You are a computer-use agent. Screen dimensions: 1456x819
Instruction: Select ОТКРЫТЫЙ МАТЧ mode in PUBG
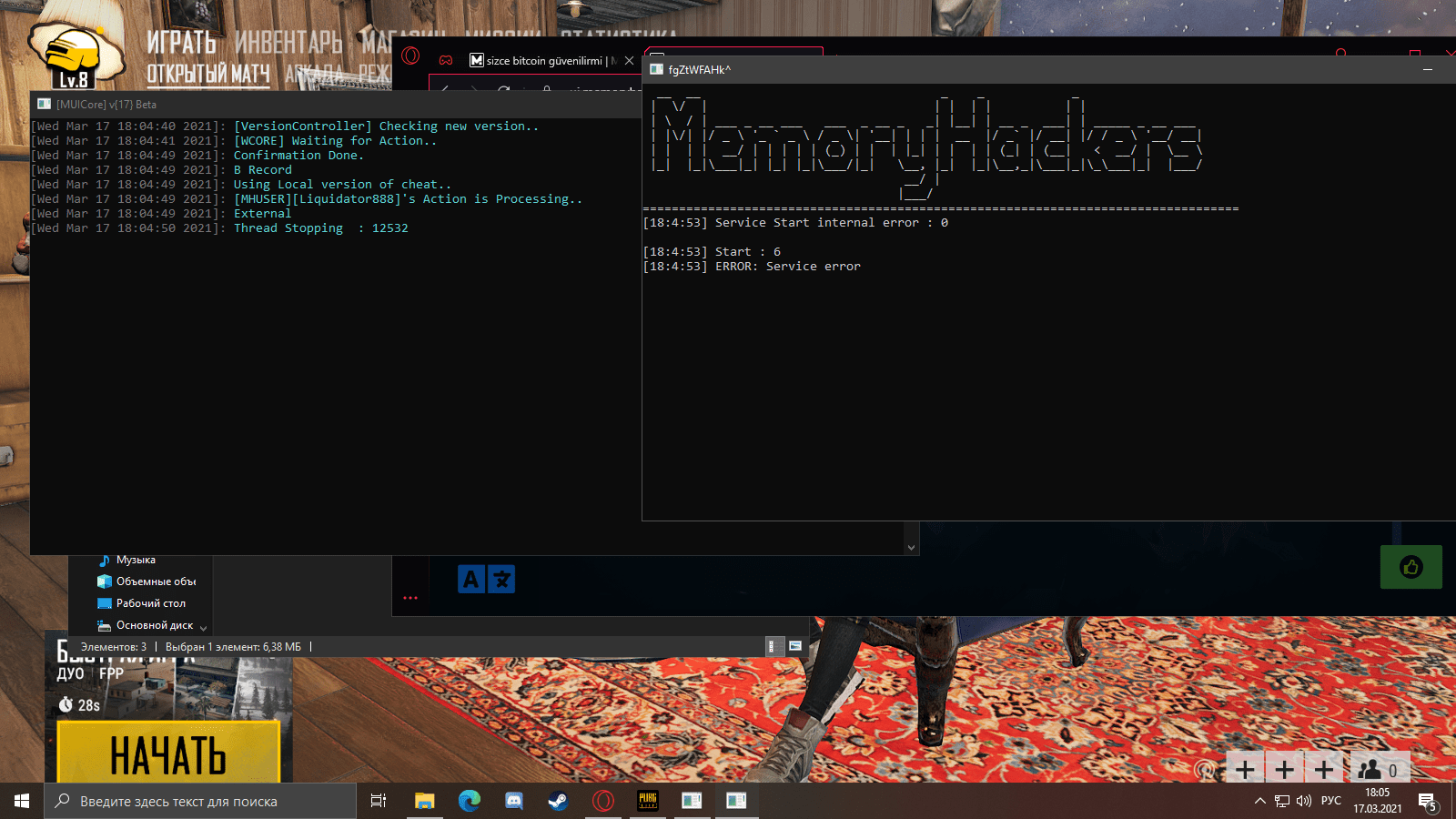point(208,74)
